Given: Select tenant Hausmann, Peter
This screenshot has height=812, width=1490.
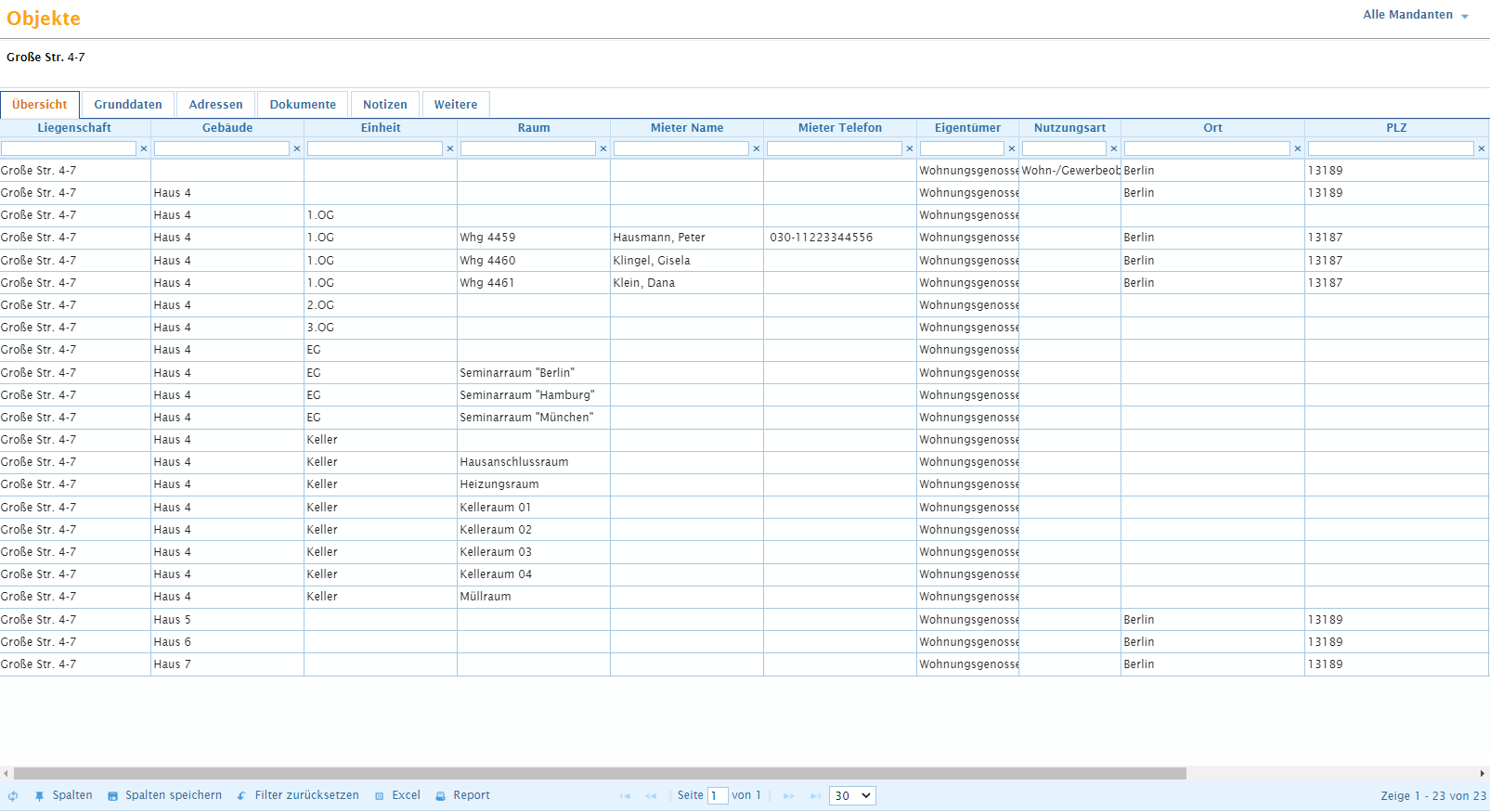Looking at the screenshot, I should pos(687,238).
